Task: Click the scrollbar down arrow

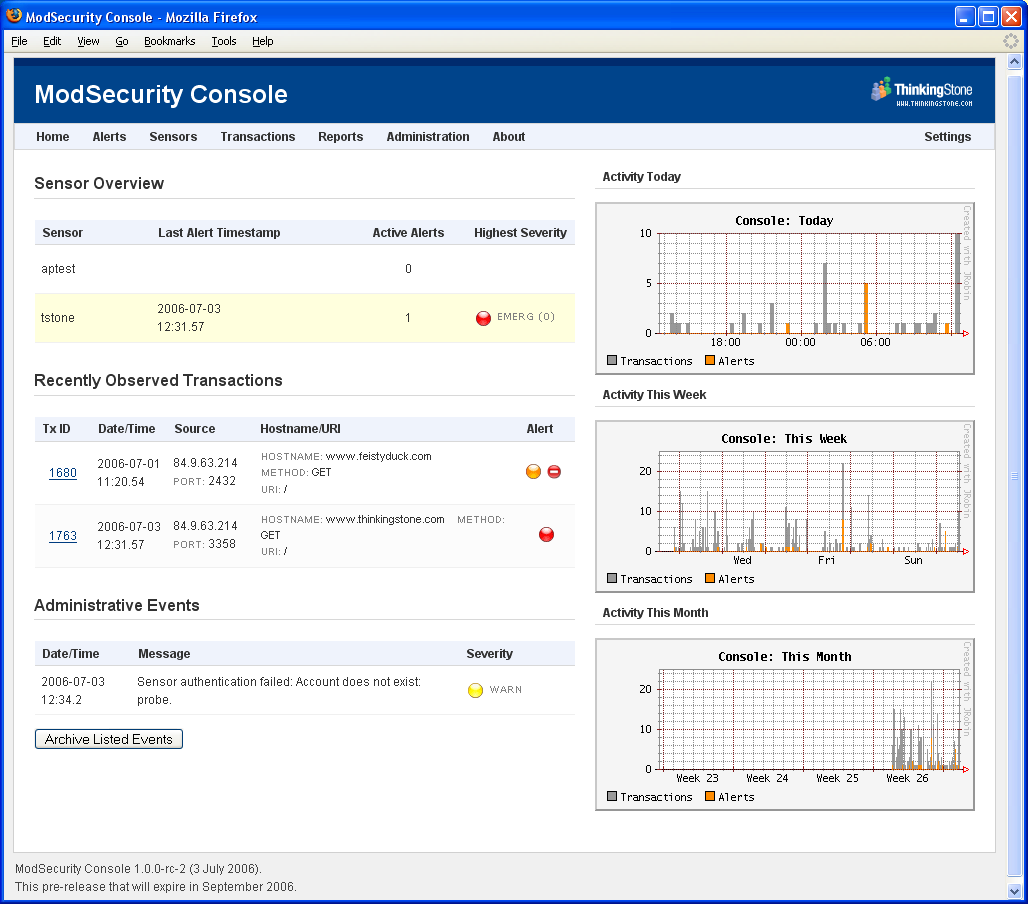Action: pos(1013,889)
